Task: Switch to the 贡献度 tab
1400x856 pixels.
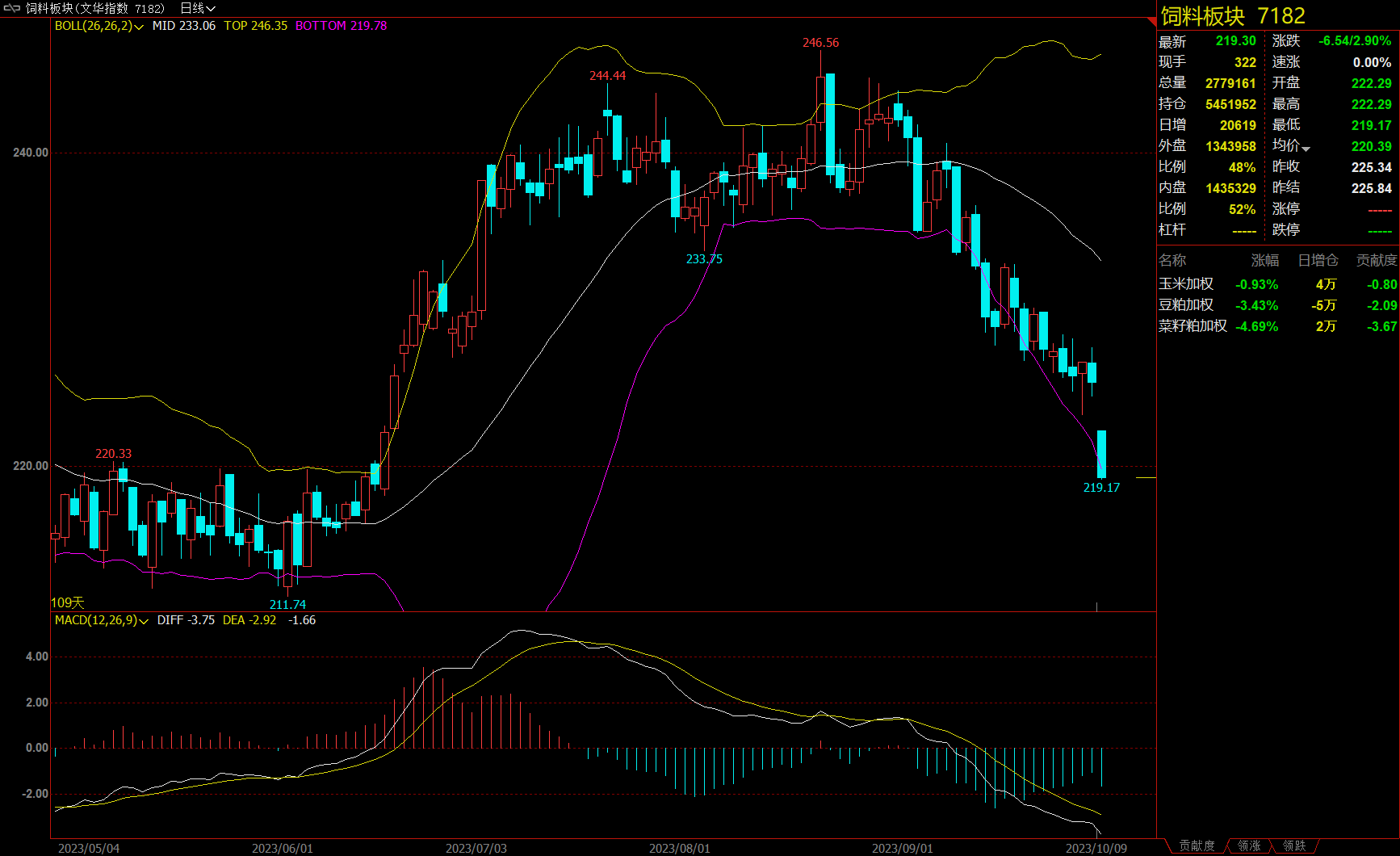Action: pyautogui.click(x=1197, y=846)
